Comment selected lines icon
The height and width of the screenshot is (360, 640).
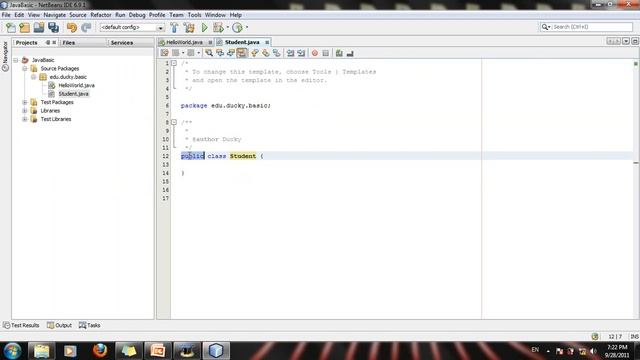tap(339, 53)
